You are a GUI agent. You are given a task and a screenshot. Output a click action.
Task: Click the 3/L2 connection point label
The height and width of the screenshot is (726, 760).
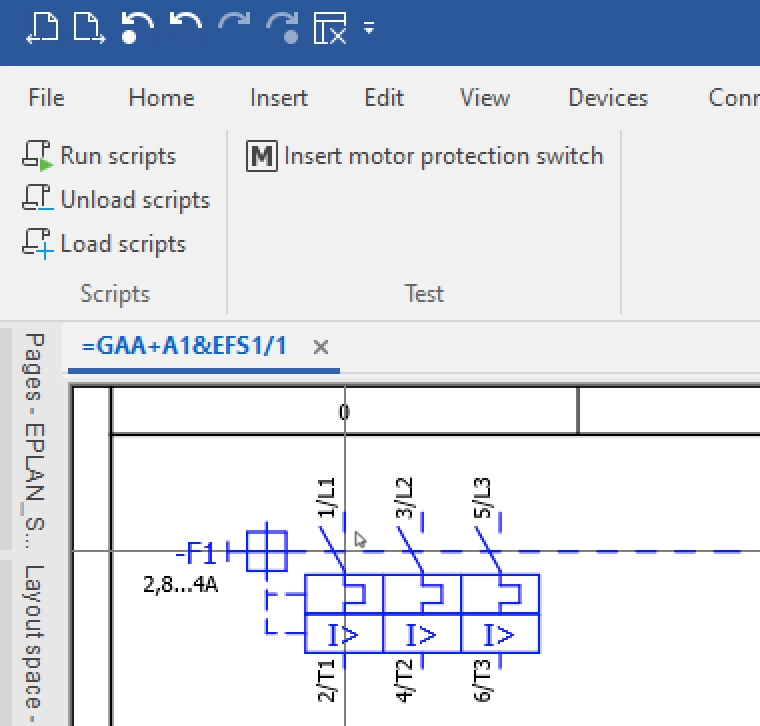[404, 498]
